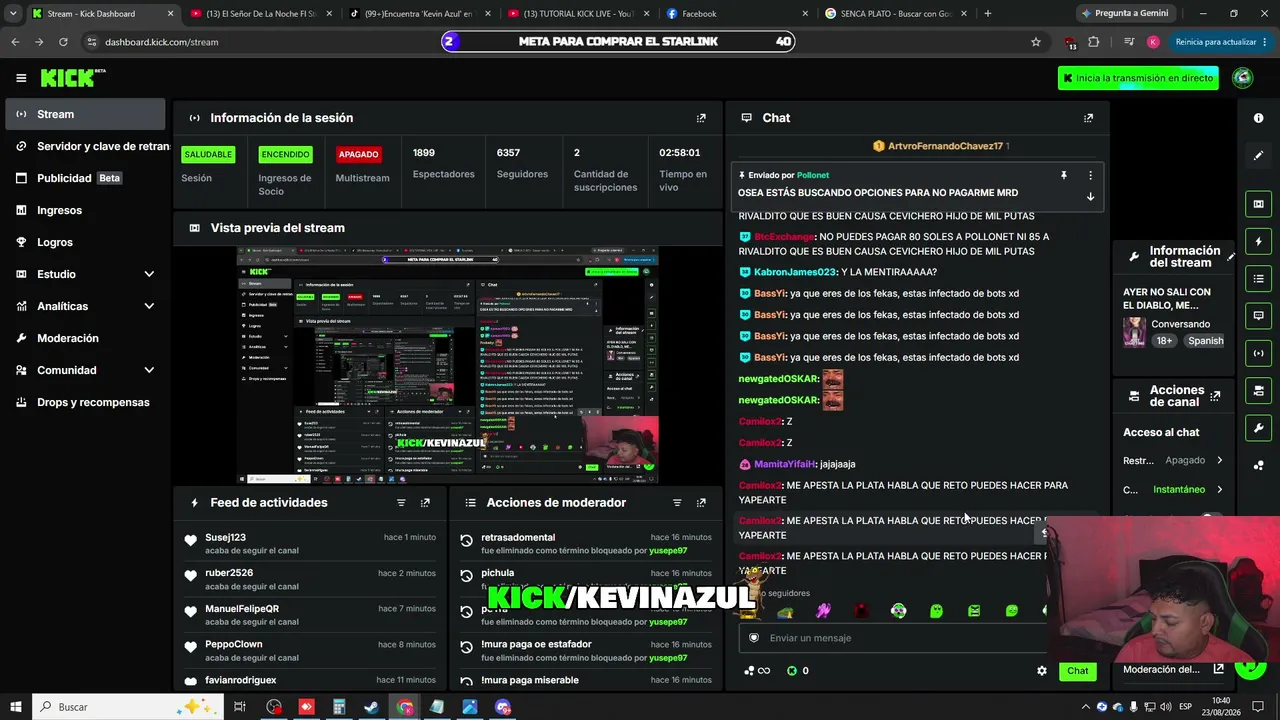This screenshot has height=720, width=1280.
Task: Click the pencil edit icon in right sidebar
Action: tap(1258, 155)
